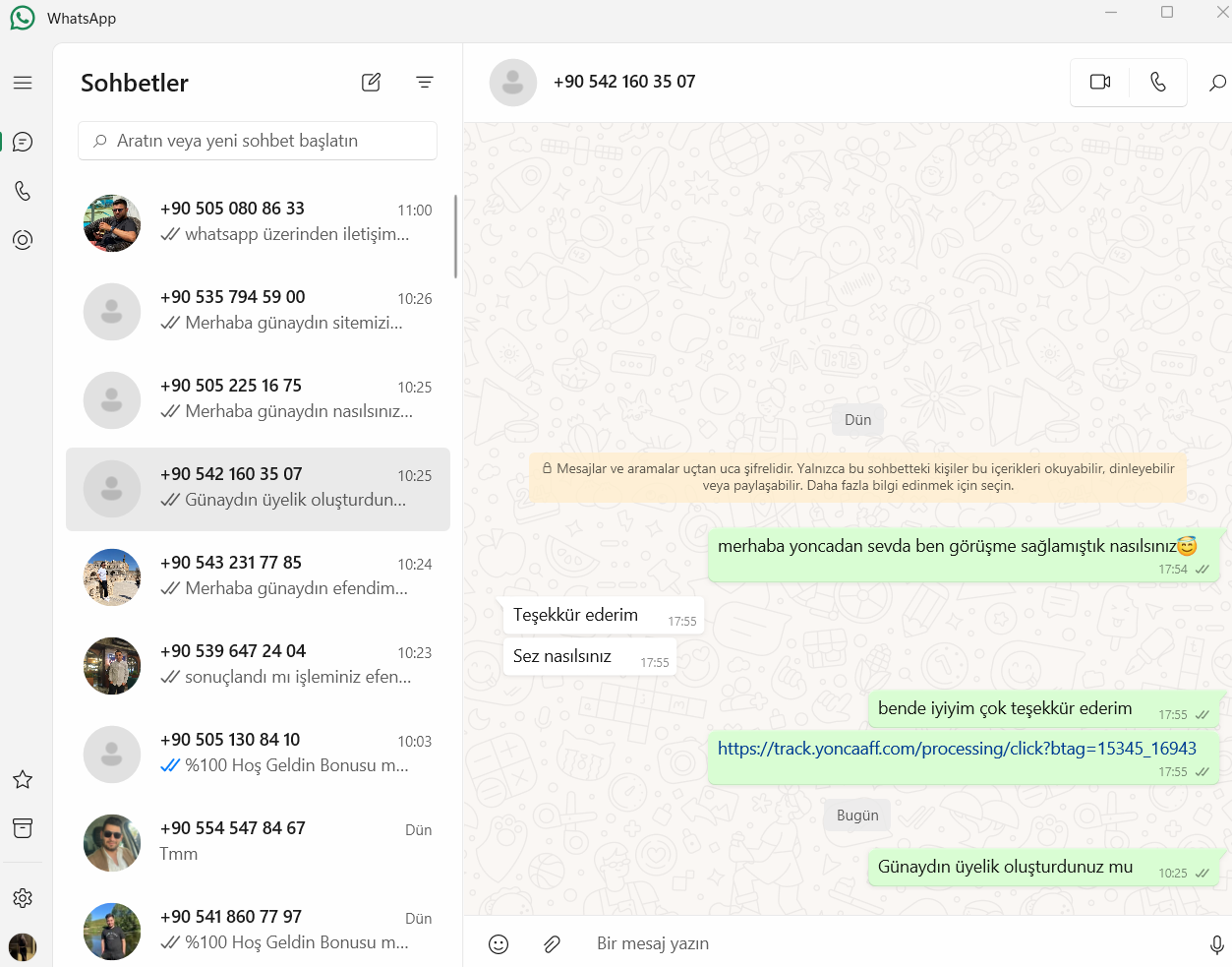Open the chat with +90 505 225 16 75
The image size is (1232, 967).
(x=258, y=400)
